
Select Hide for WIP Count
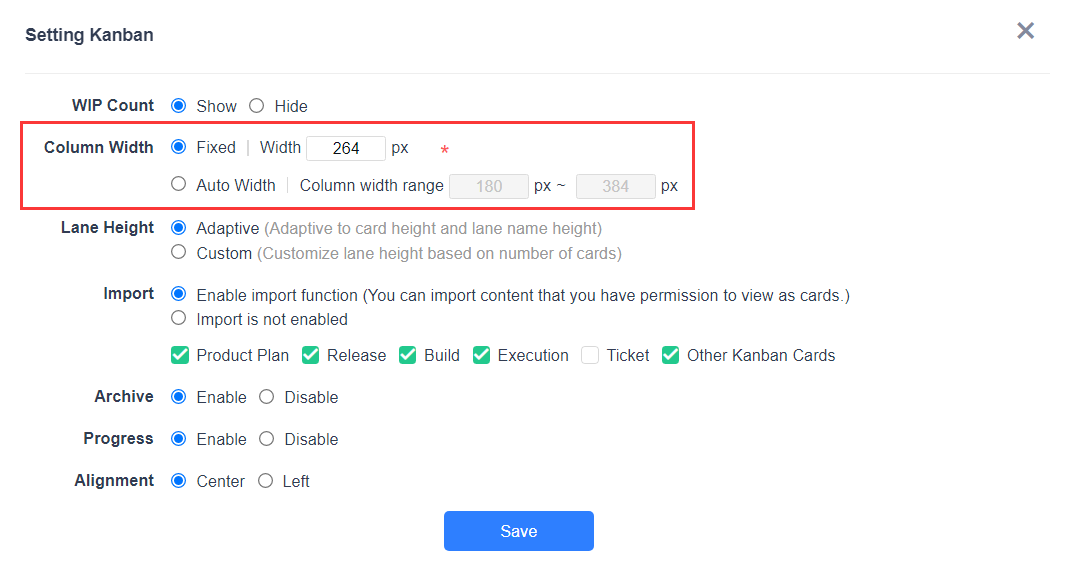pyautogui.click(x=257, y=106)
